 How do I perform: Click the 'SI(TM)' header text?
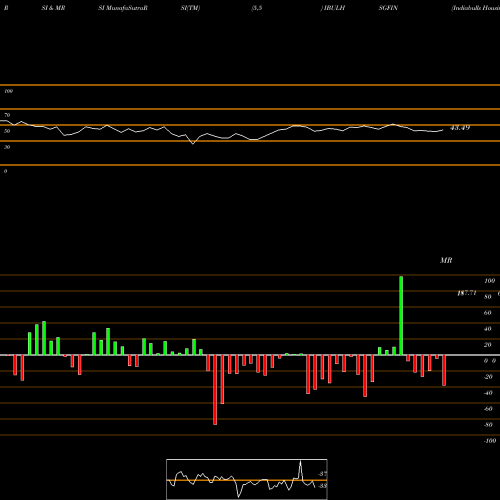pyautogui.click(x=190, y=8)
